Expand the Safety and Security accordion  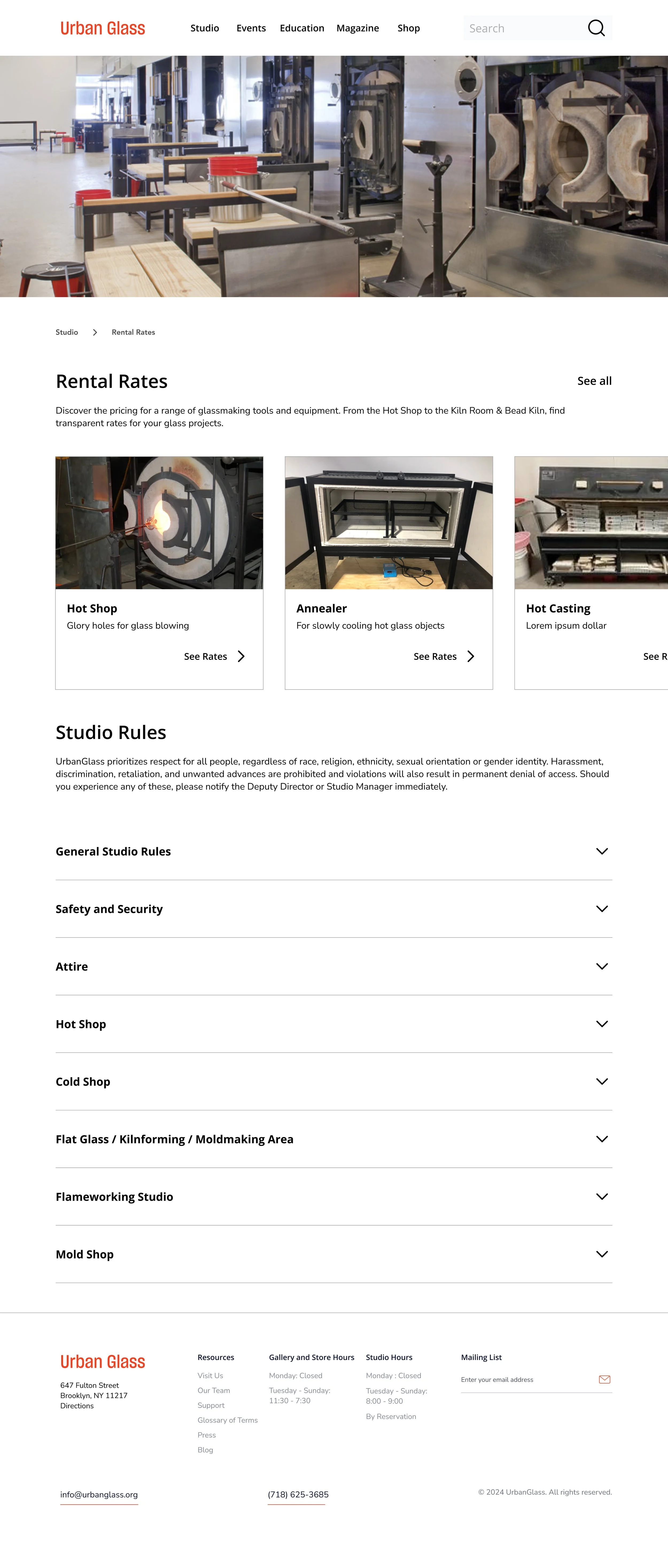[602, 909]
